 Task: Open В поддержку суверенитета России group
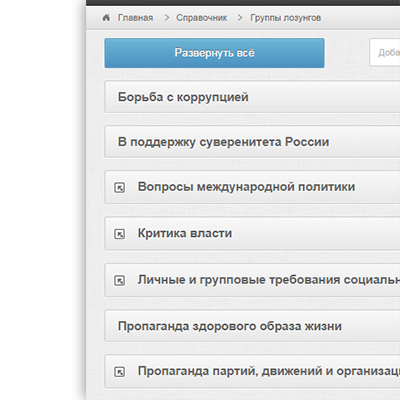tap(252, 141)
